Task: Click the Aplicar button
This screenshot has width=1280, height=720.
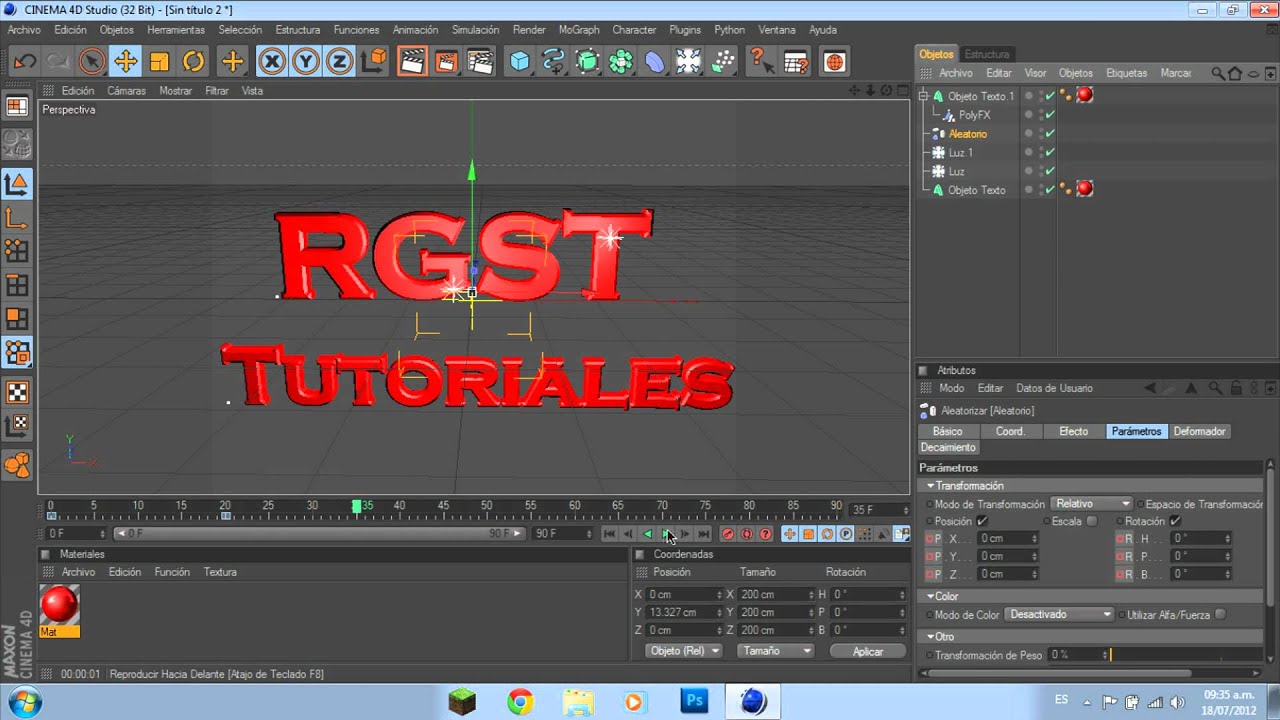Action: tap(868, 651)
